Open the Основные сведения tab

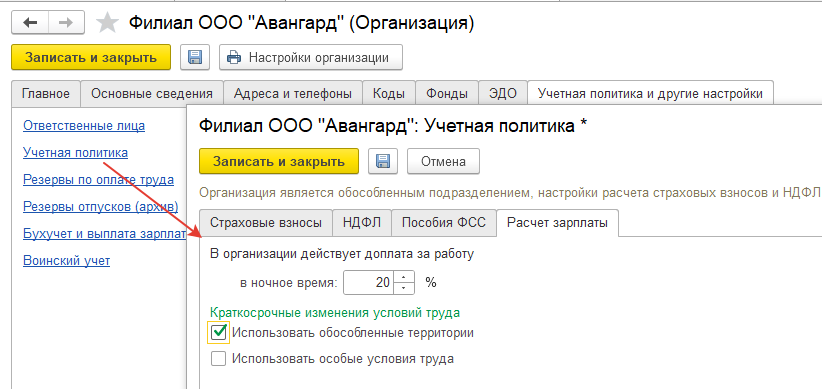pyautogui.click(x=152, y=94)
